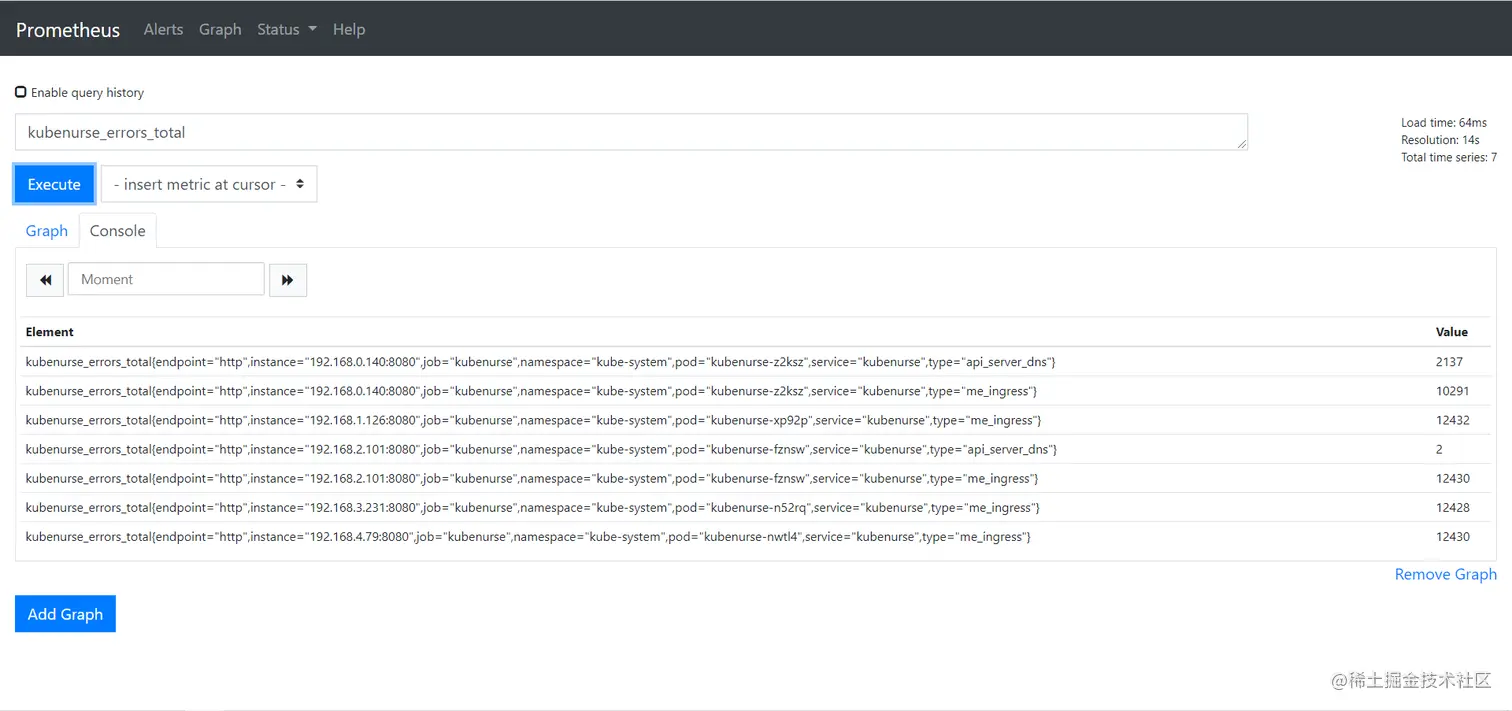Click the Element column header
This screenshot has height=711, width=1512.
coord(50,332)
